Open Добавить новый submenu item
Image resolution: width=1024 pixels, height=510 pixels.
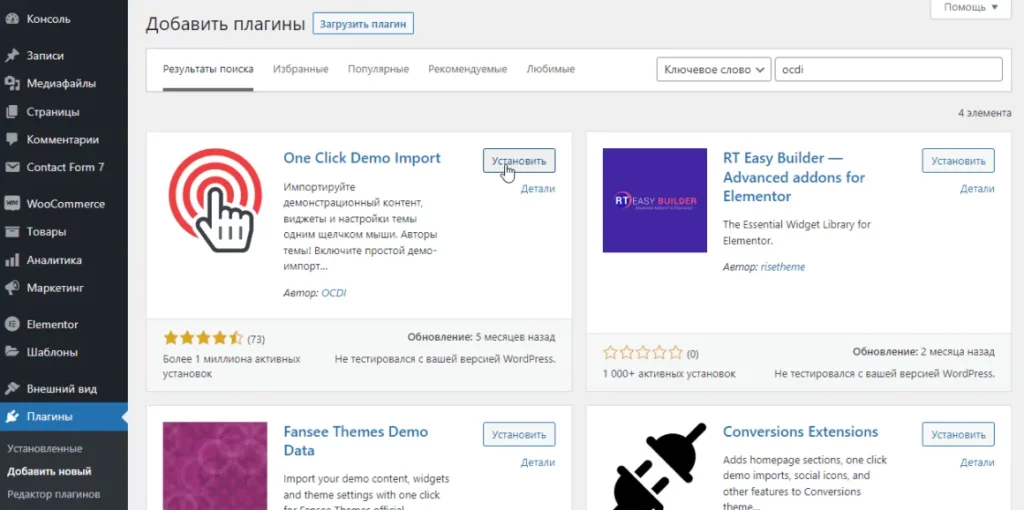pos(49,471)
